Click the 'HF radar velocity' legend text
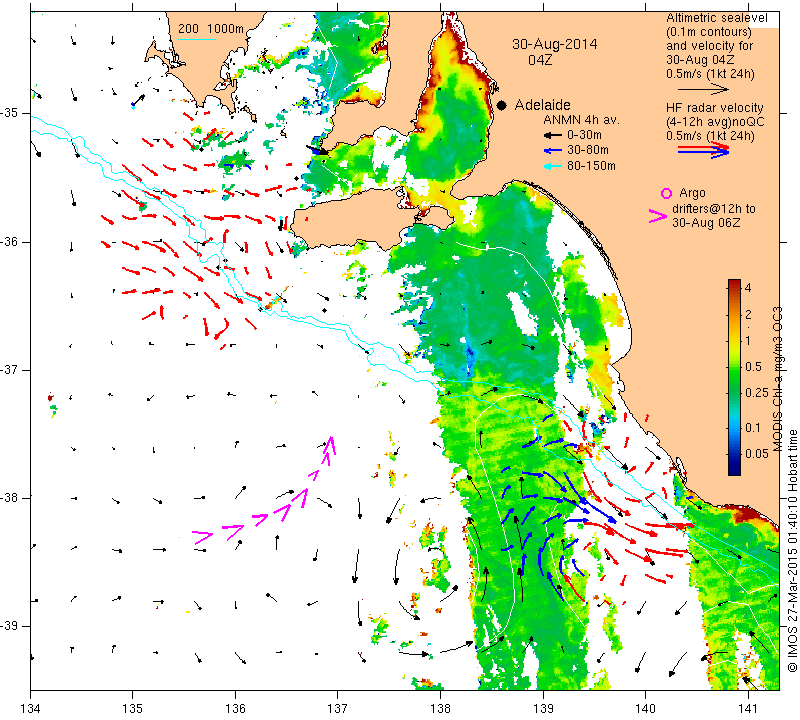800x720 pixels. coord(714,108)
